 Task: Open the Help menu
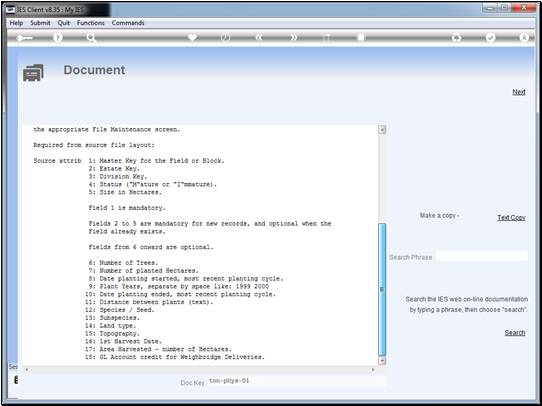[16, 23]
